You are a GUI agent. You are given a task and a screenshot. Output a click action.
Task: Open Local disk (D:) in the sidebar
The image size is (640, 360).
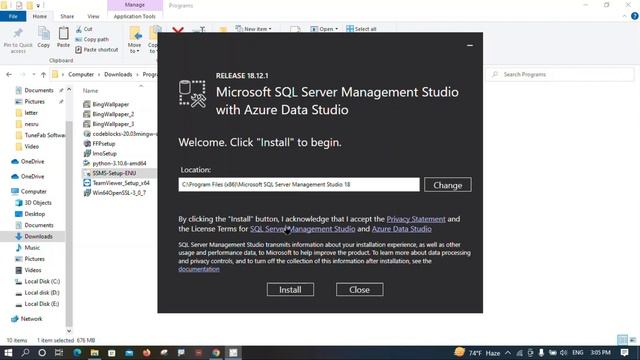coord(38,292)
